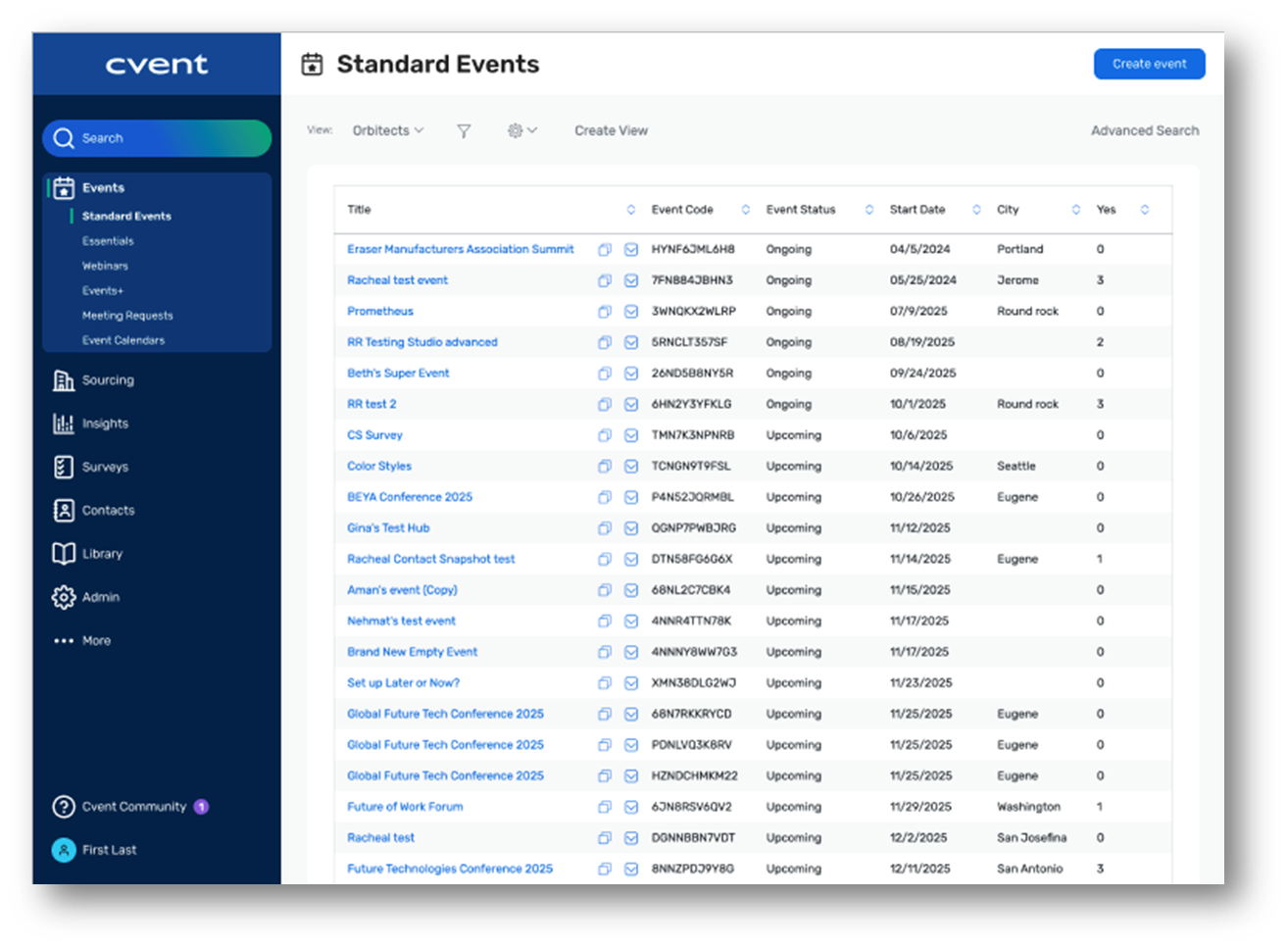Click the Contacts person icon
1288x948 pixels.
tap(64, 510)
